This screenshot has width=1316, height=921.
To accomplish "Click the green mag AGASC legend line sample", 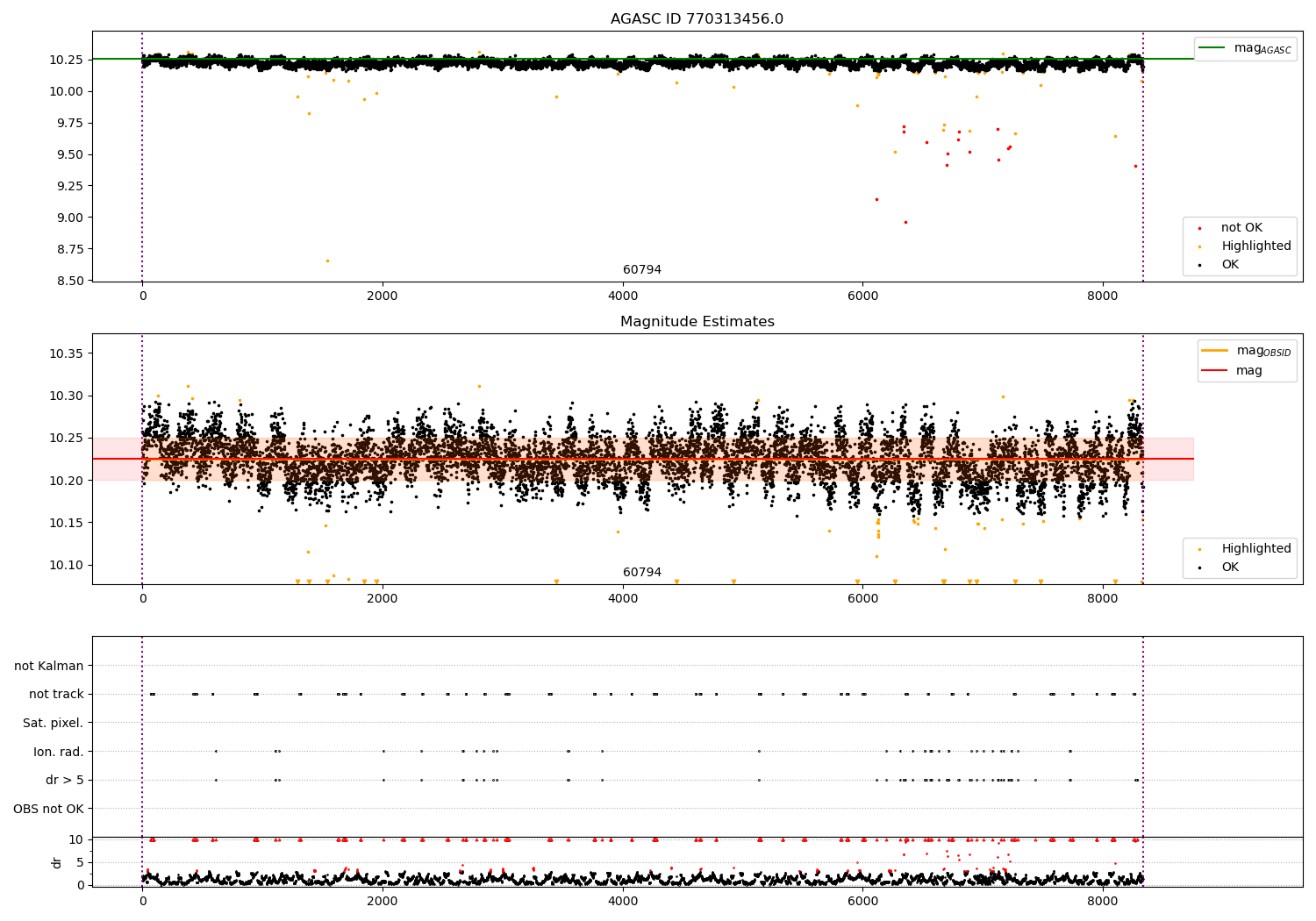I will point(1212,48).
